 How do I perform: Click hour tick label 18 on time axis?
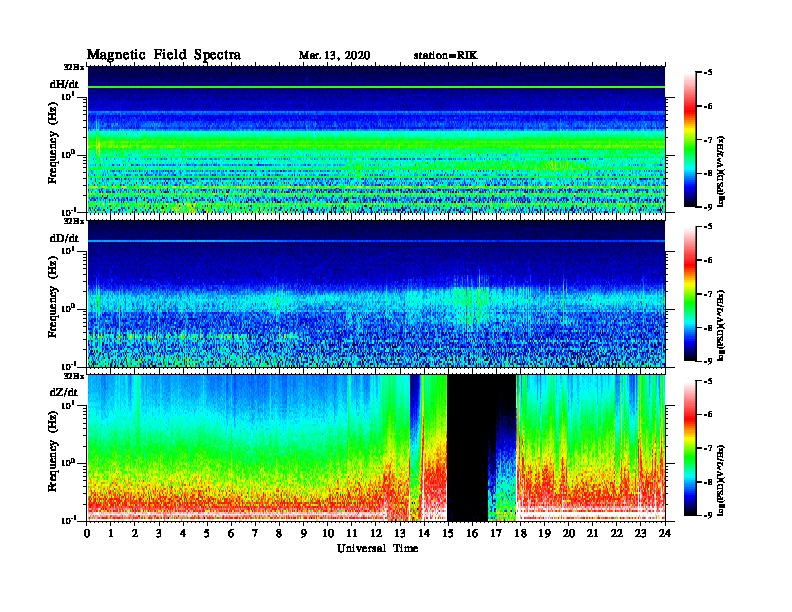520,534
